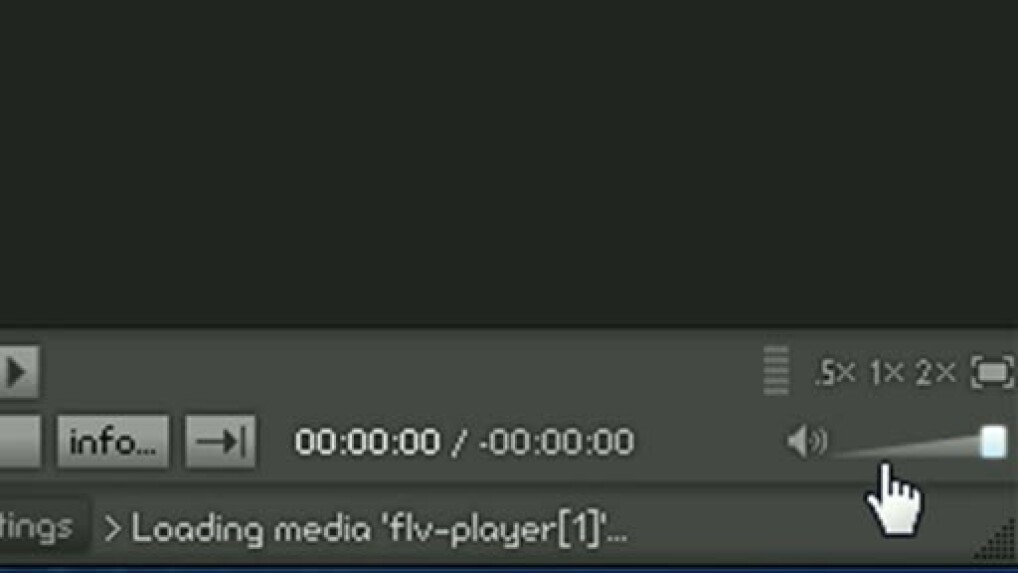Select the 1x zoom size
This screenshot has width=1018, height=573.
point(888,373)
